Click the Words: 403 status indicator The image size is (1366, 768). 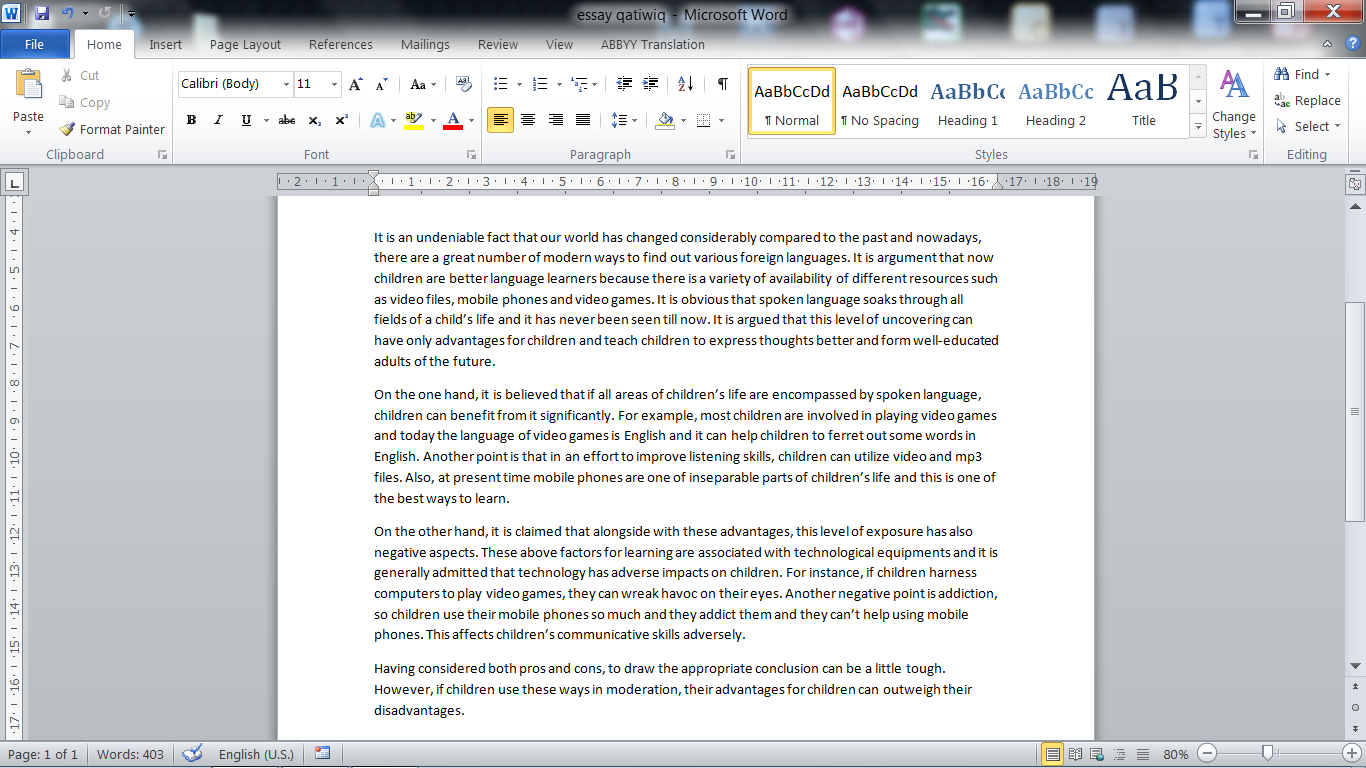point(130,754)
